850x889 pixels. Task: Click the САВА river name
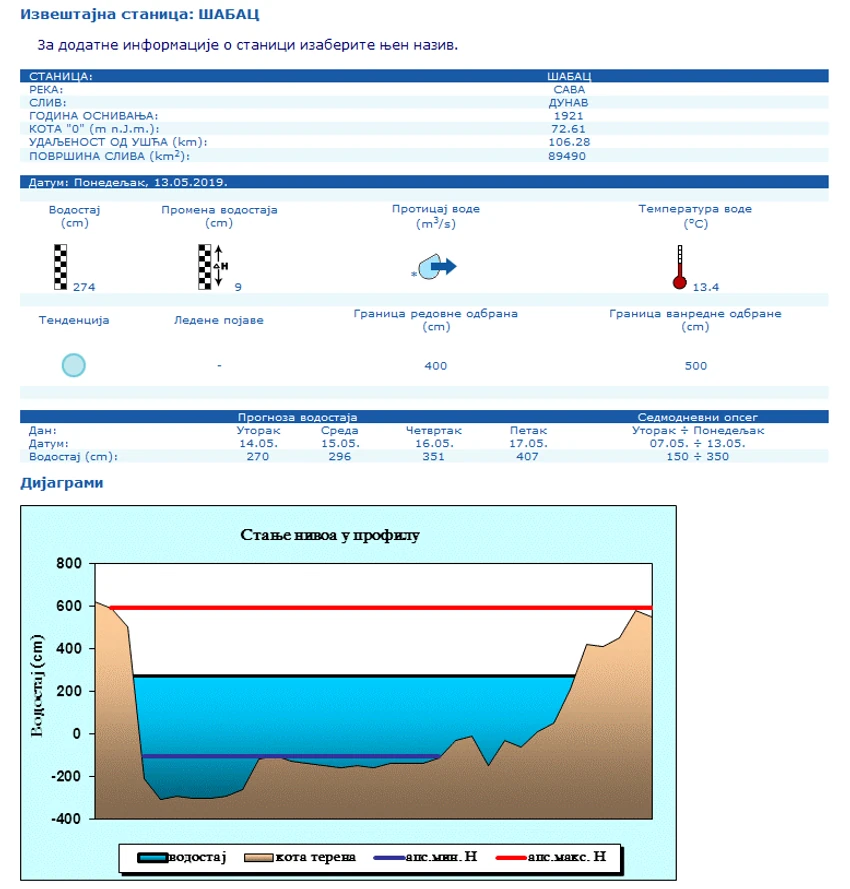point(569,90)
